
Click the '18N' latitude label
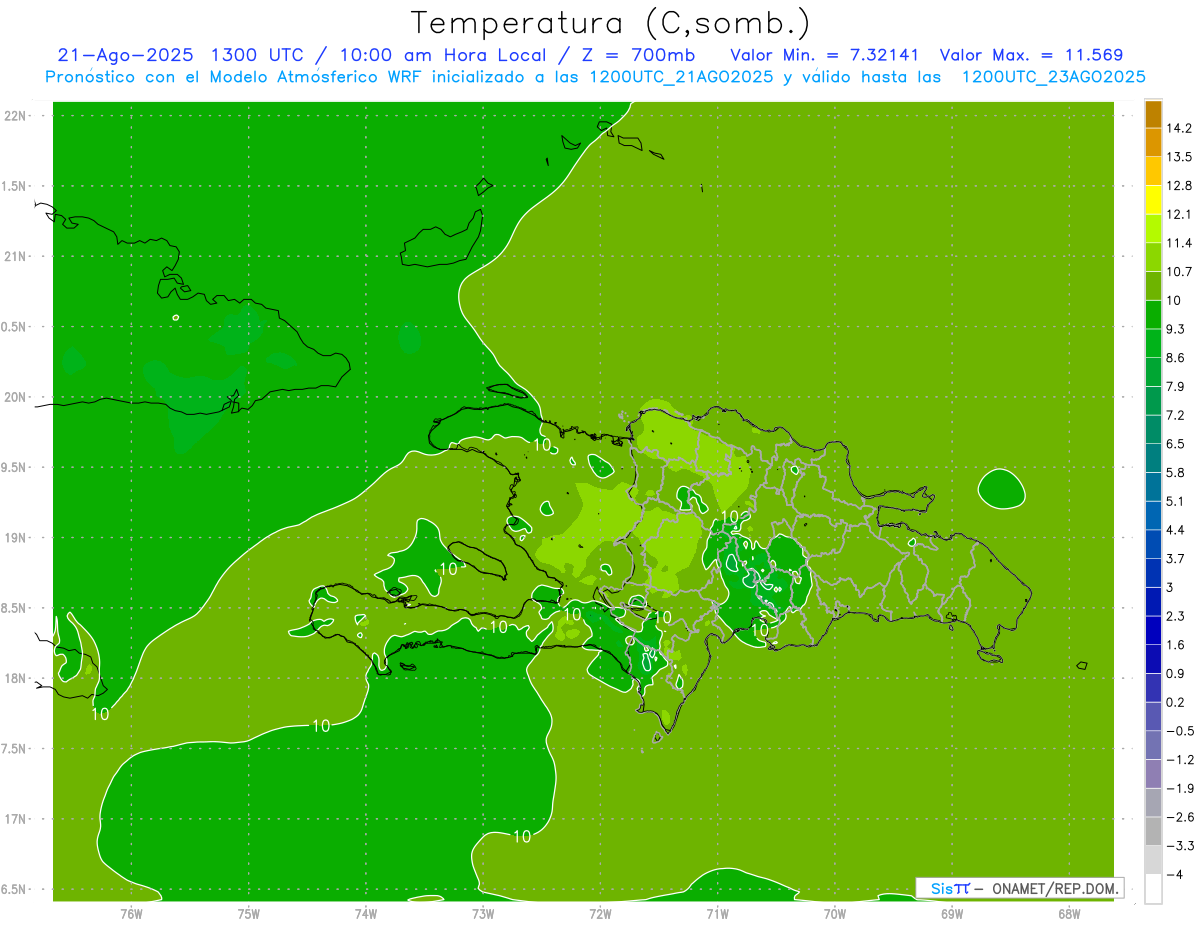click(x=16, y=678)
